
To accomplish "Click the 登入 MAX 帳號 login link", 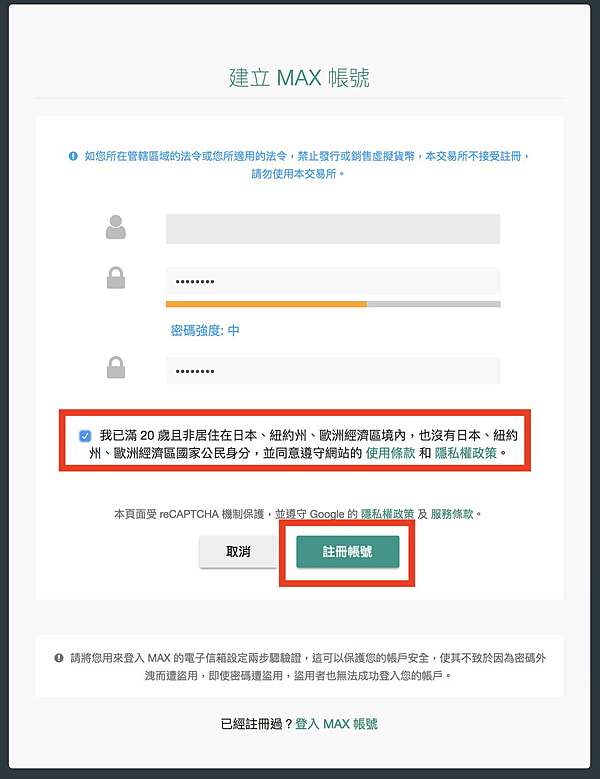I will [x=336, y=724].
